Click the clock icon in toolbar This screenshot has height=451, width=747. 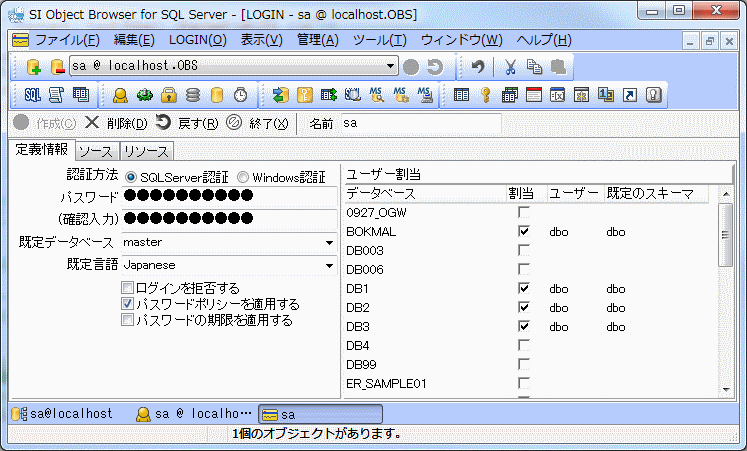coord(241,95)
